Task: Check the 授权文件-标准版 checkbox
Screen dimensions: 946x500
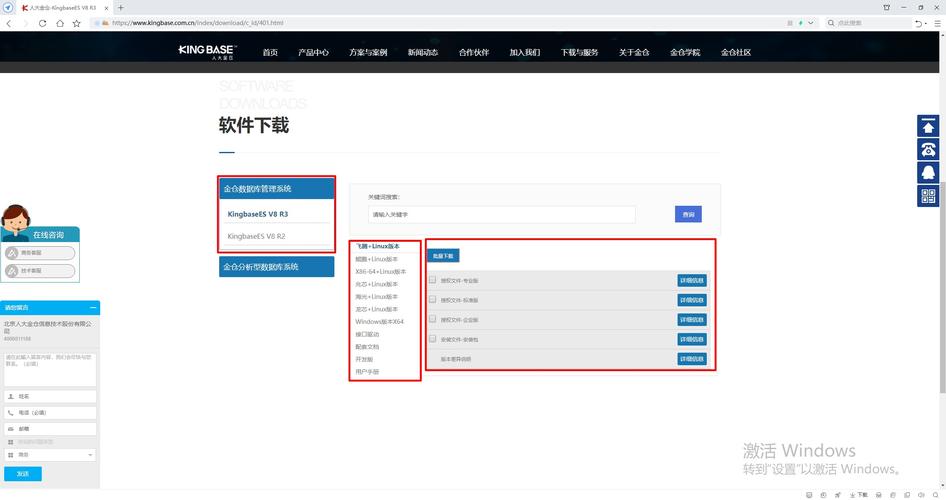Action: point(432,299)
